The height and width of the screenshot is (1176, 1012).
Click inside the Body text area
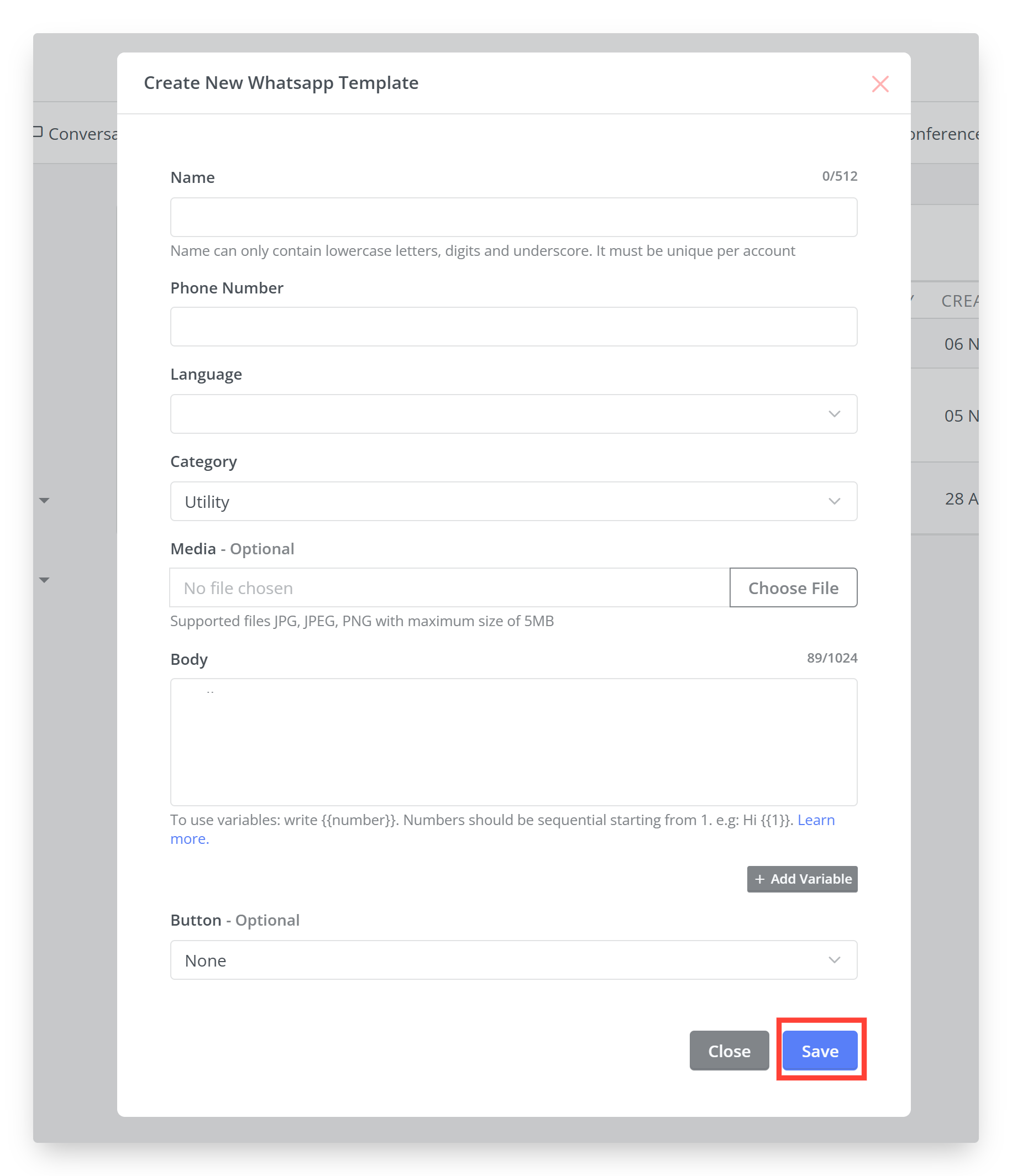click(513, 742)
